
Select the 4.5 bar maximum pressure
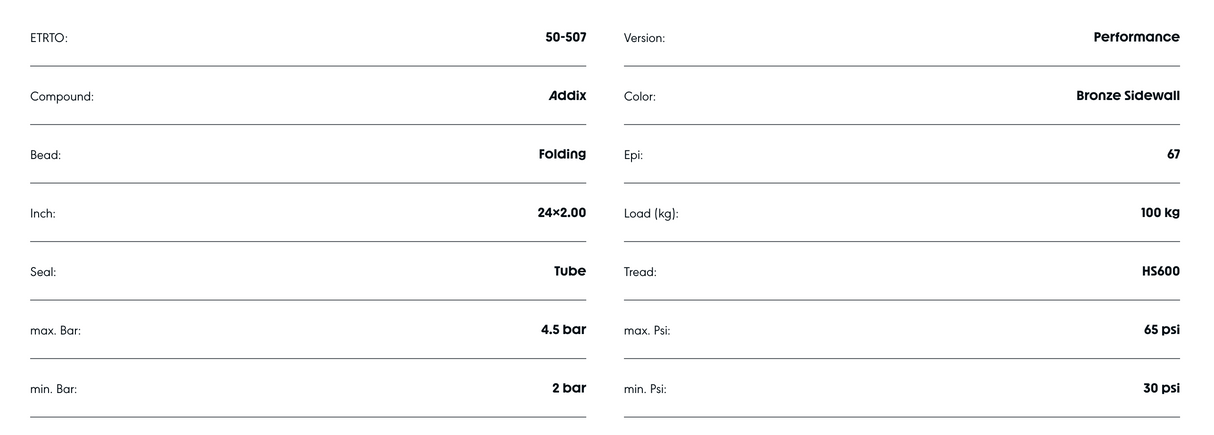563,329
